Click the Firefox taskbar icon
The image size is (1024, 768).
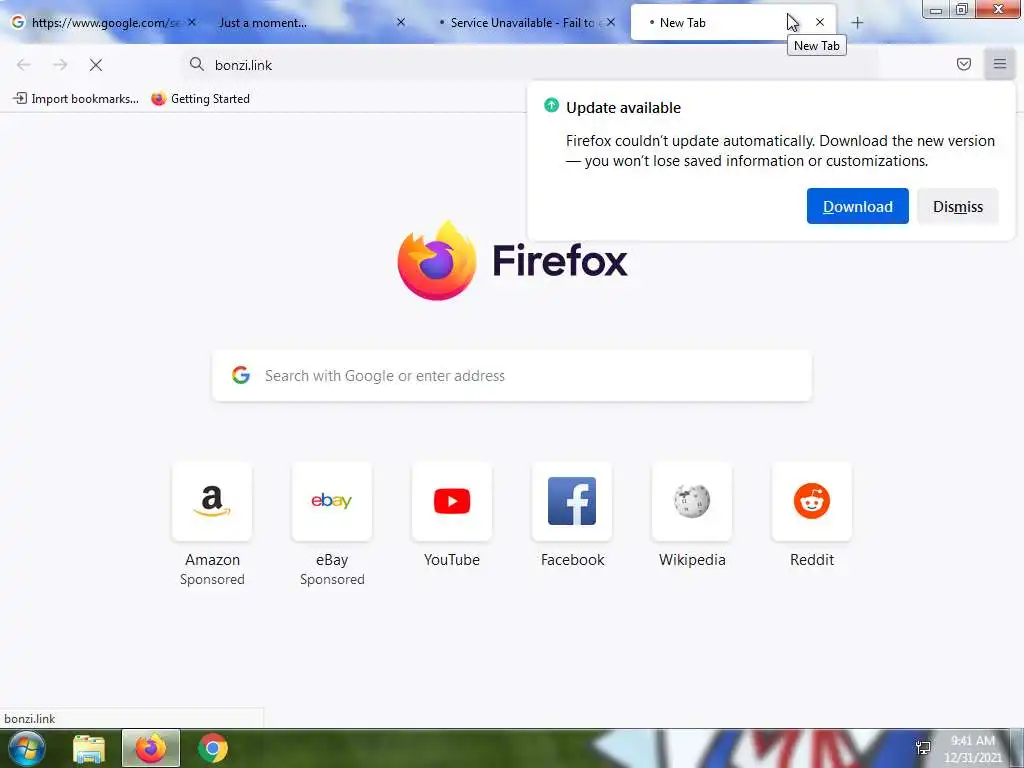point(151,748)
